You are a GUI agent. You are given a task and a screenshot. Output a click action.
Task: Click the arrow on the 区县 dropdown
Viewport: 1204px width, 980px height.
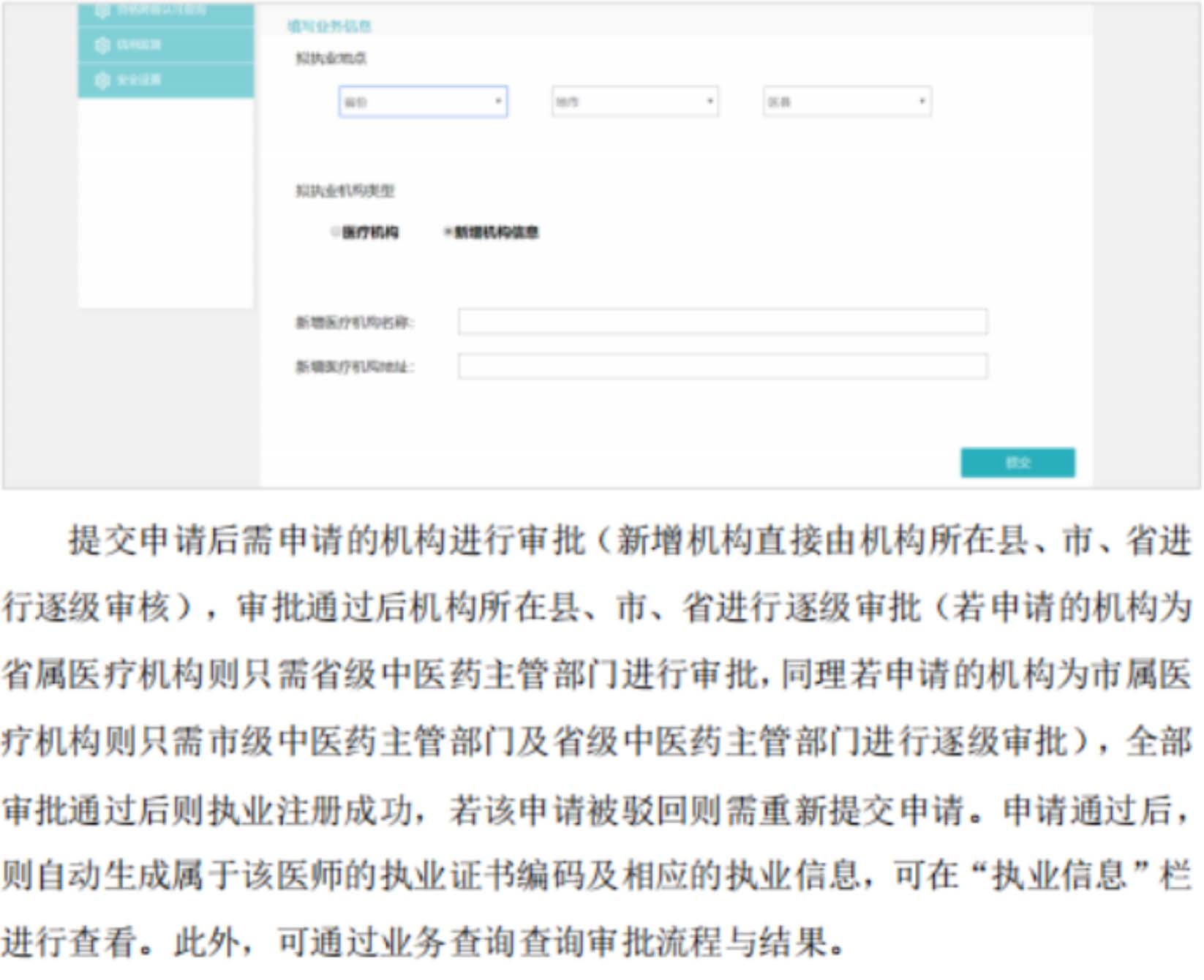coord(922,102)
